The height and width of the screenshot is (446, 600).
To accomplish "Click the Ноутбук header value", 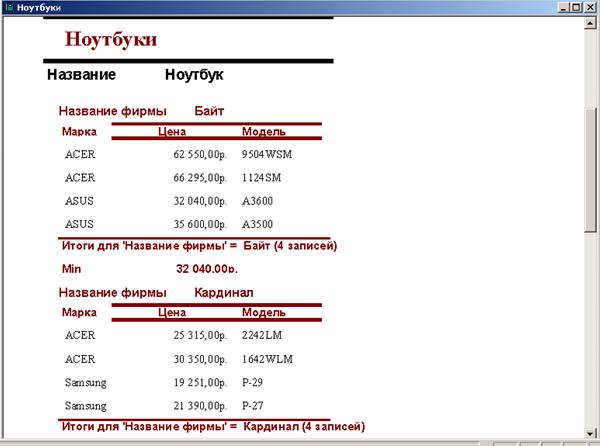I will tap(194, 75).
